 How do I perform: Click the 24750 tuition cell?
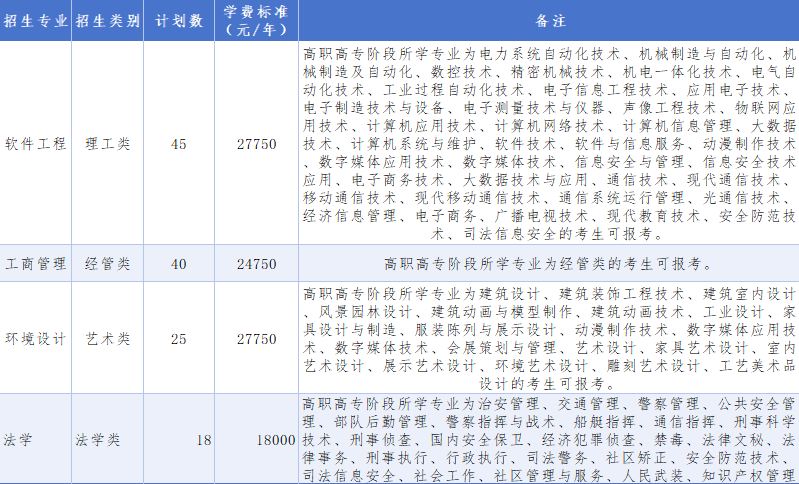tap(256, 264)
